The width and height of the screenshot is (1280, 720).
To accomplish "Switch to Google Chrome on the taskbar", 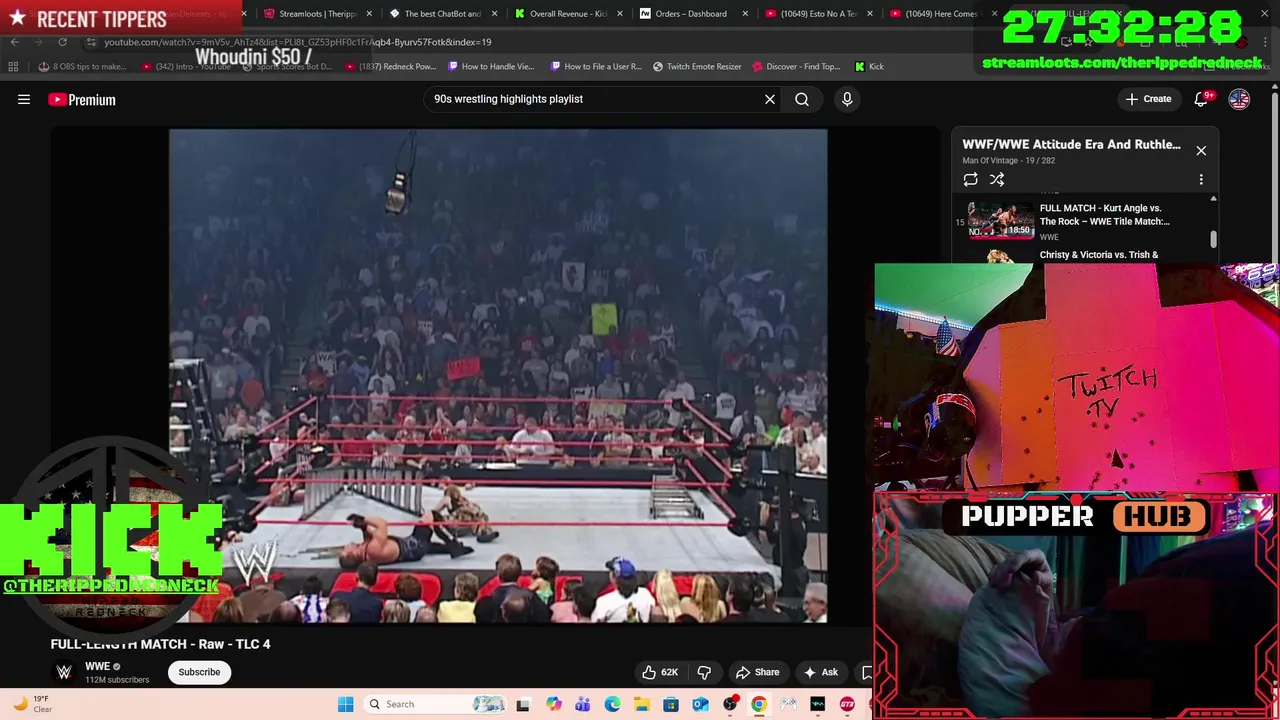I will 759,704.
